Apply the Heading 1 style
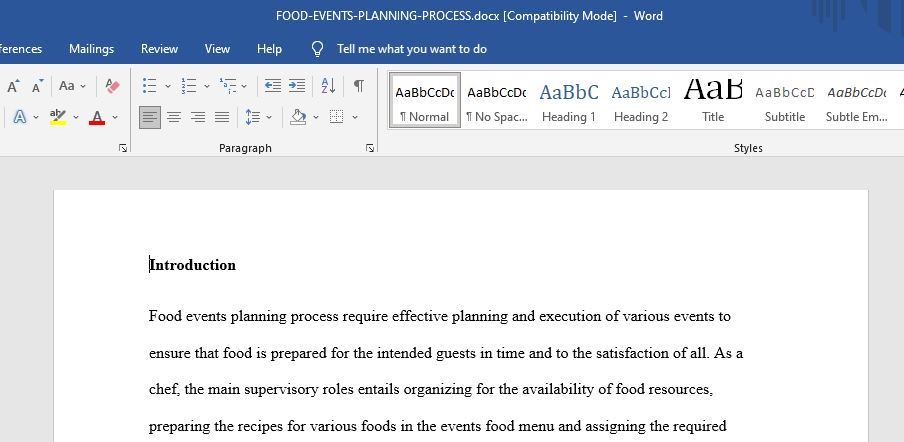Viewport: 904px width, 442px height. tap(569, 101)
